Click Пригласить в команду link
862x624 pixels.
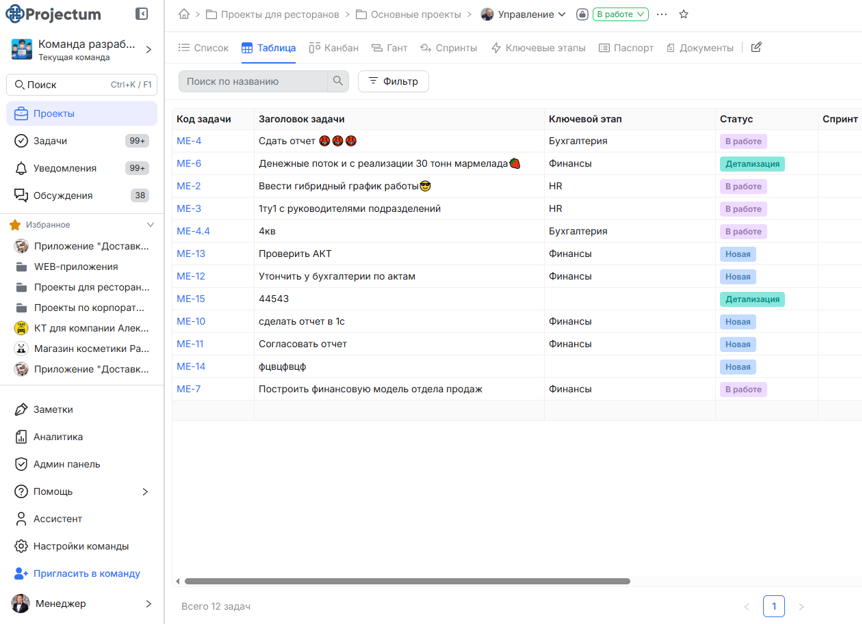click(x=77, y=573)
